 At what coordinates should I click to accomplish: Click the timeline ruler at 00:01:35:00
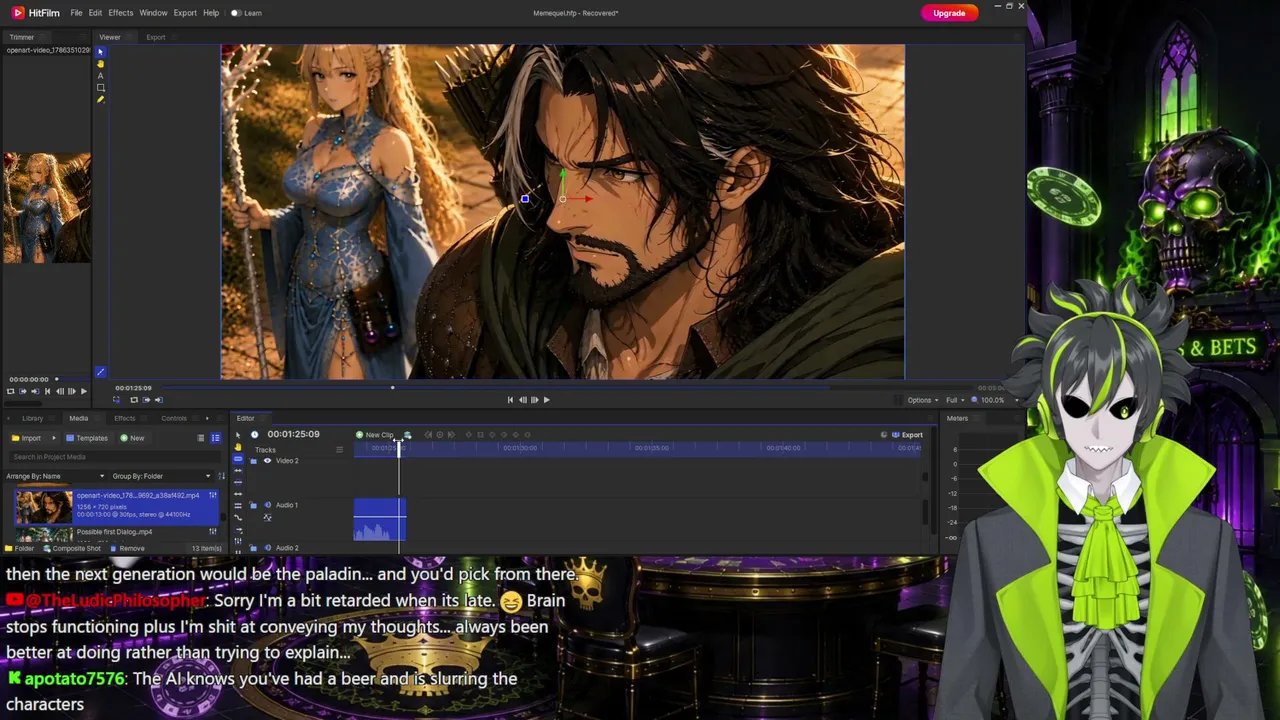pos(652,448)
